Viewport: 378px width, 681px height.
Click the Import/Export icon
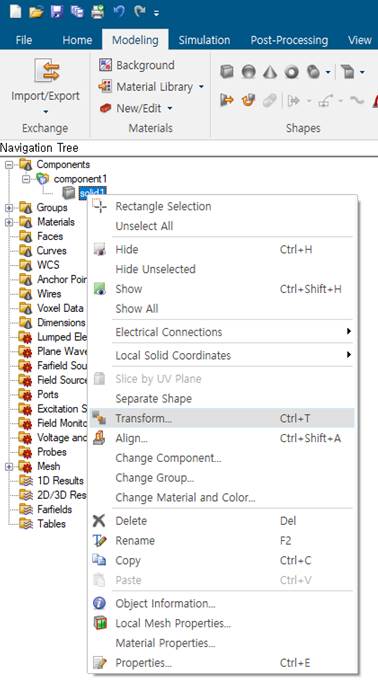[46, 71]
